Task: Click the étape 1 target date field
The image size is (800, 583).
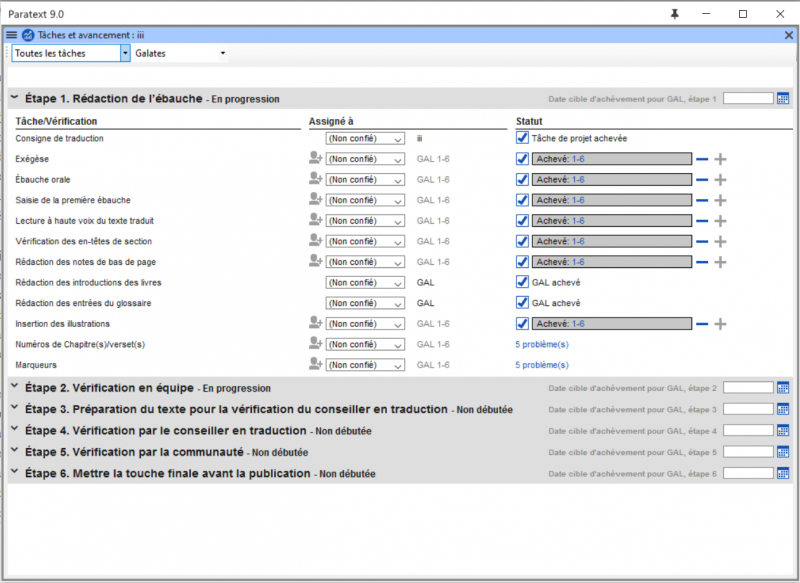Action: (748, 98)
